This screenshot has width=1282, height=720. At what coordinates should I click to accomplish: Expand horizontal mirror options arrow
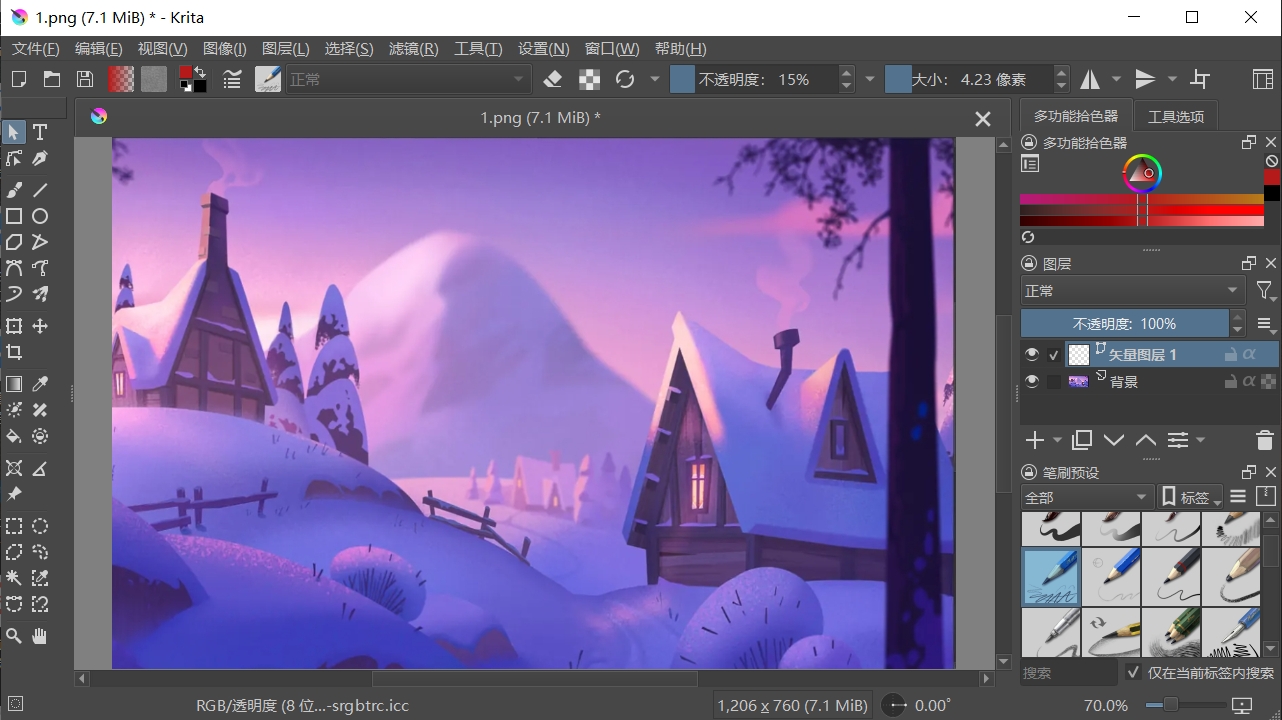[1117, 79]
